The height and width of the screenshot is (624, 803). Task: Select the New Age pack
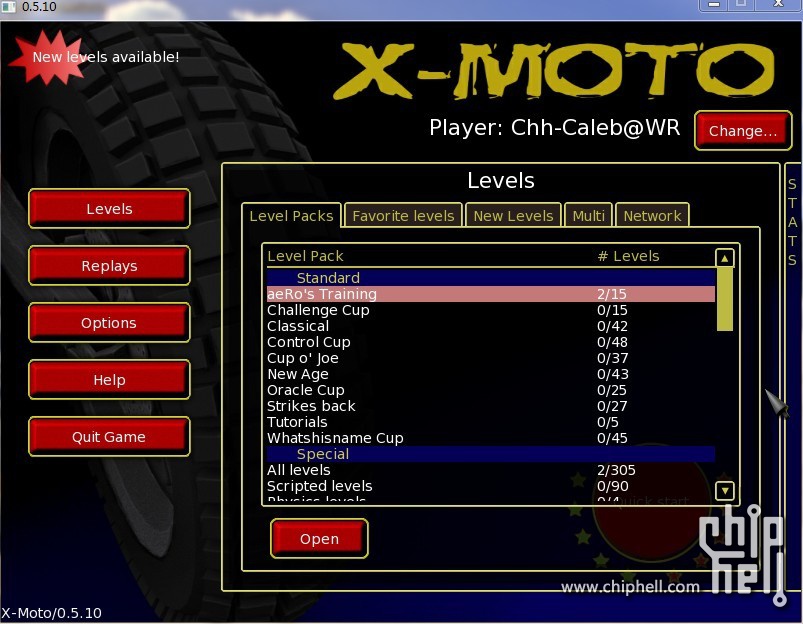click(491, 374)
